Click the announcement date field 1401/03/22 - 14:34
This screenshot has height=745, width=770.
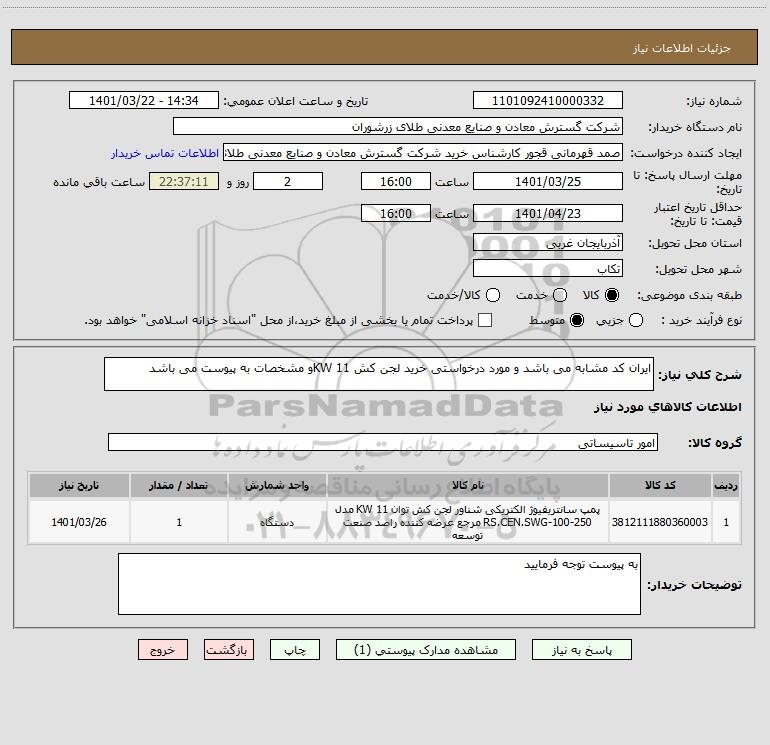point(144,100)
